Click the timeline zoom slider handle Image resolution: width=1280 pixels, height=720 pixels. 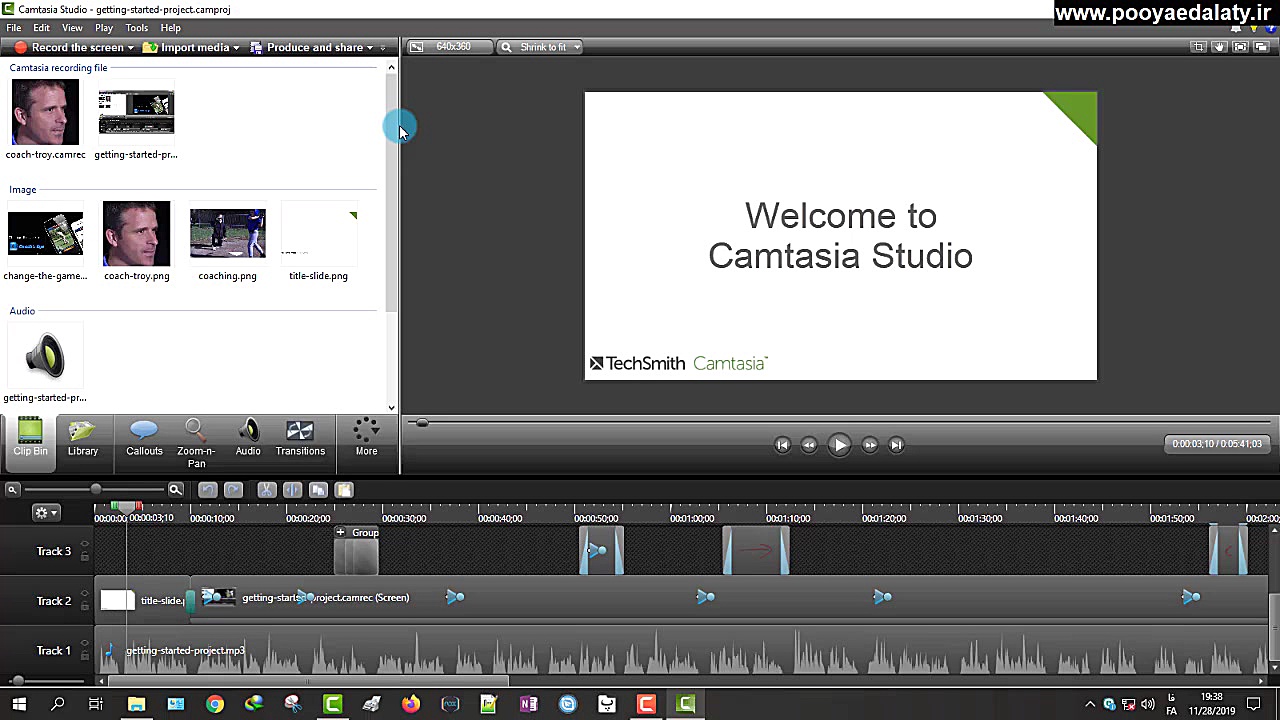pyautogui.click(x=95, y=489)
